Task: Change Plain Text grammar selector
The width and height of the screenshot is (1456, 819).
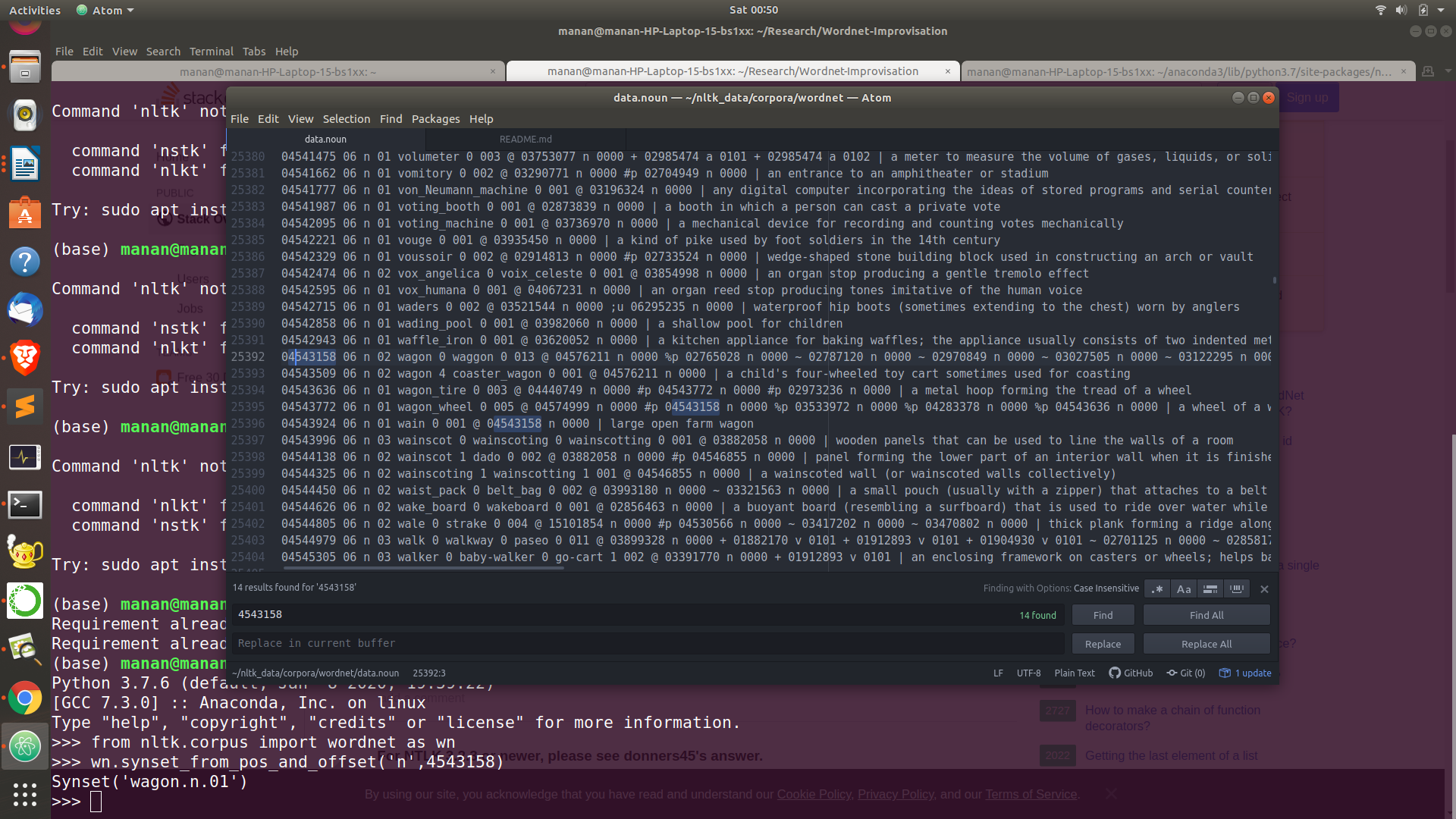Action: (1074, 673)
